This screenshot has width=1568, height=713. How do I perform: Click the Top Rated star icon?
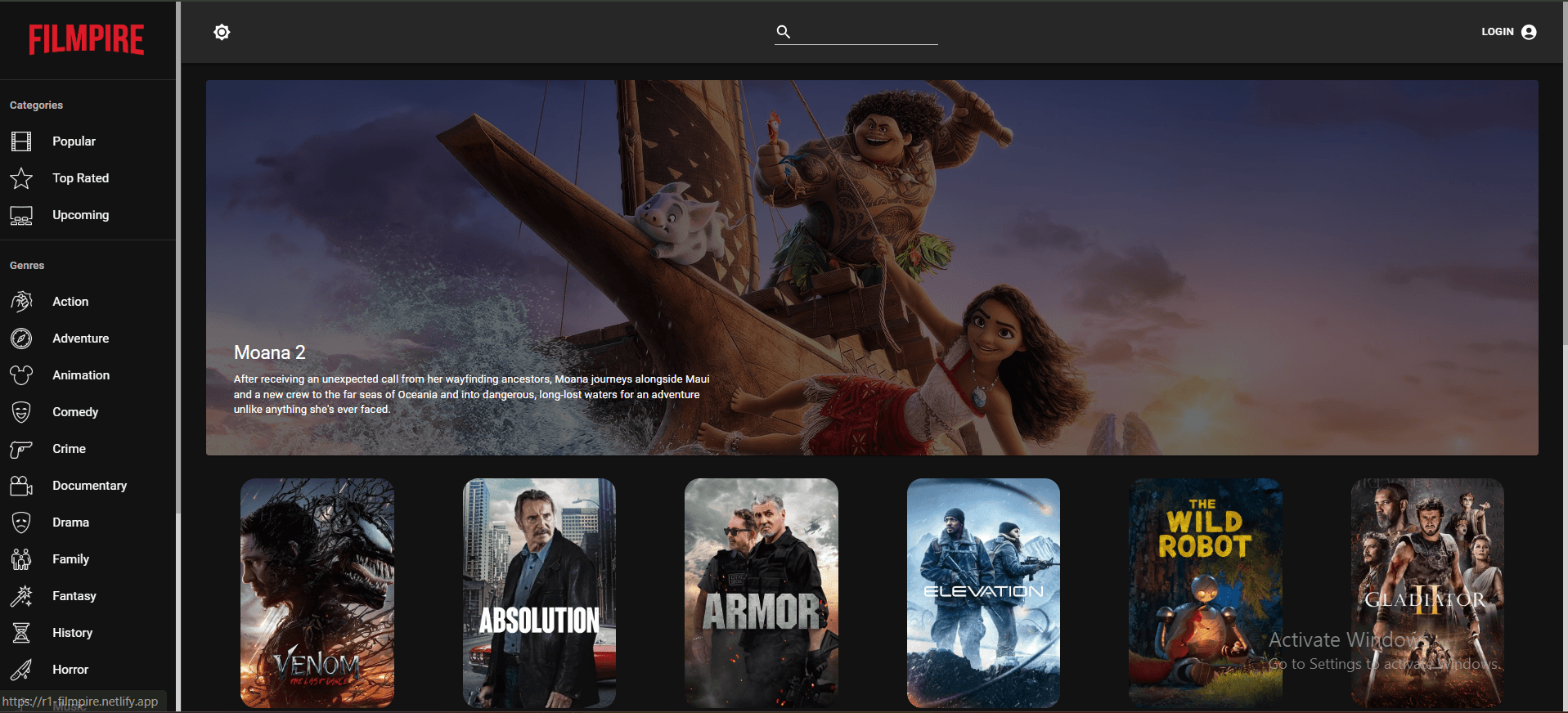click(x=21, y=178)
